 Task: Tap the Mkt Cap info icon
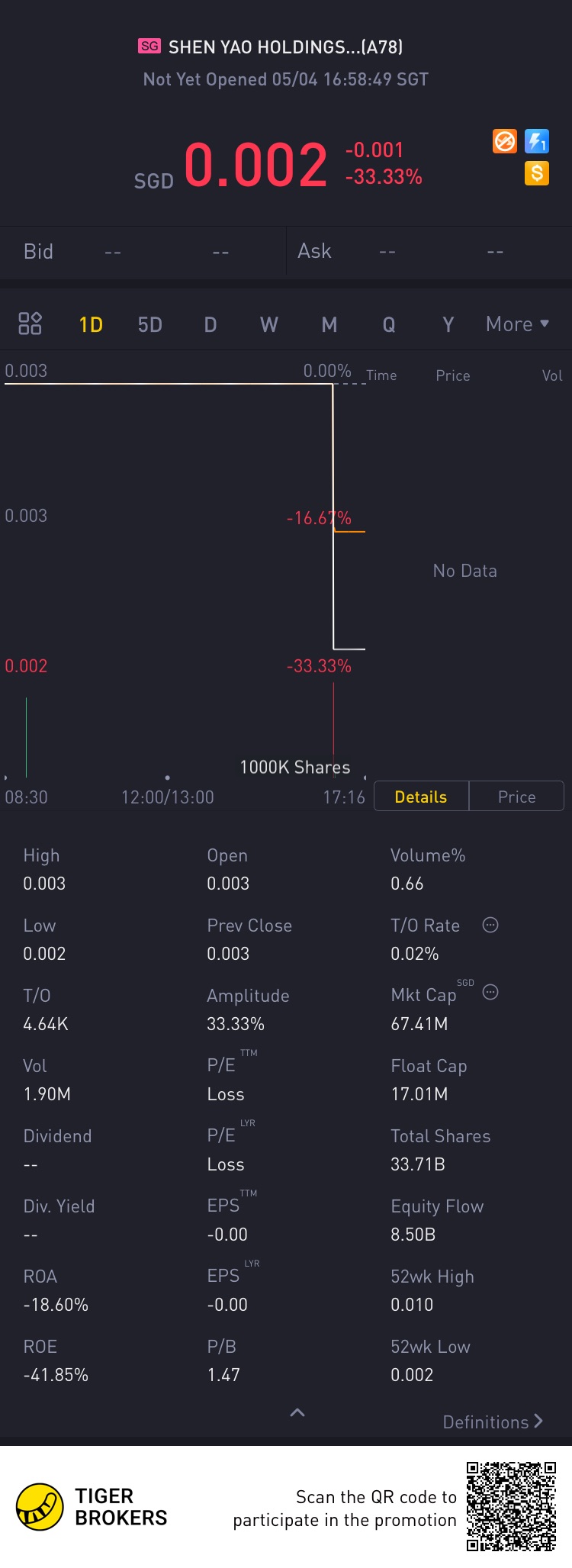[x=490, y=992]
